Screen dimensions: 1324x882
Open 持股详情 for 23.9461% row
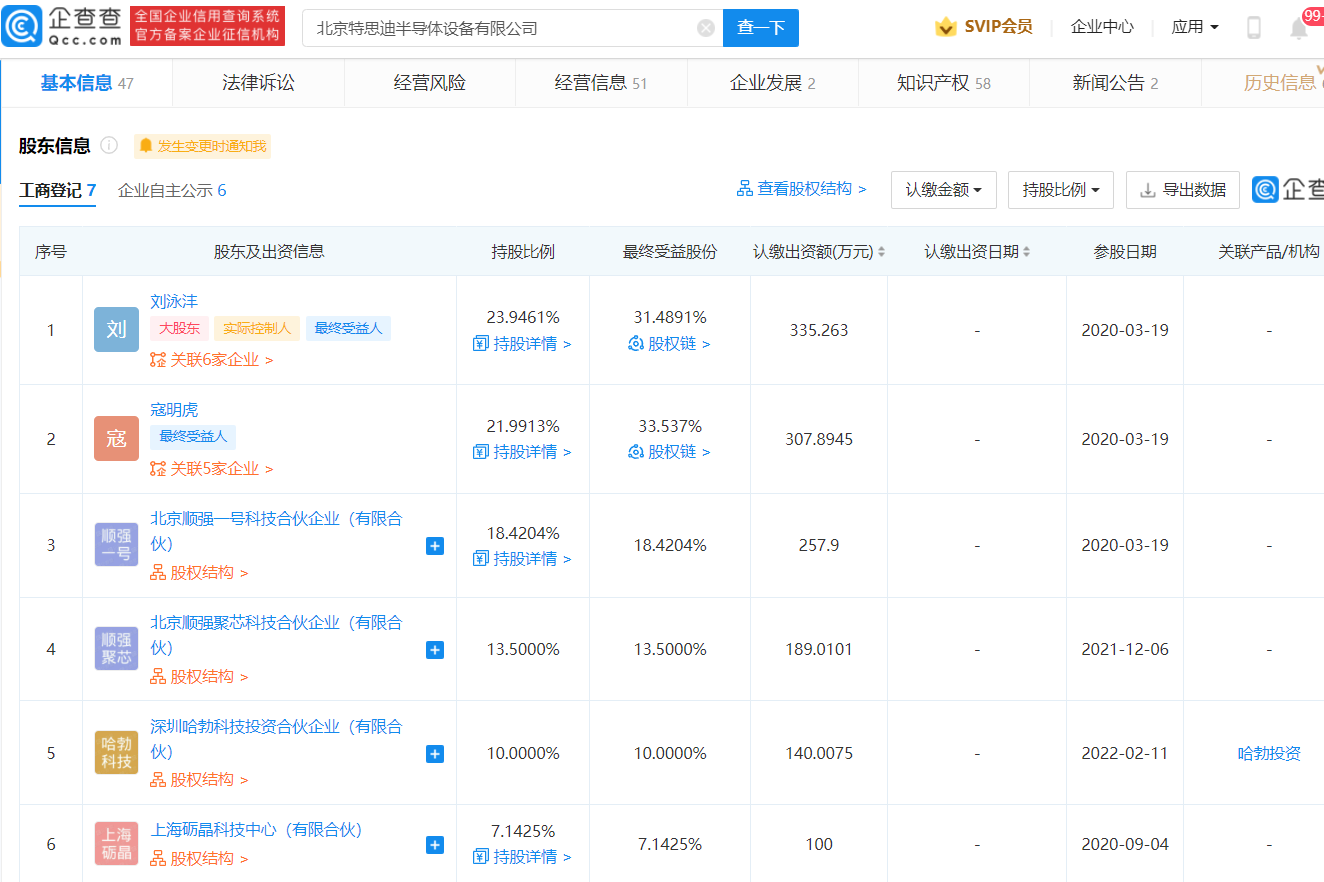pyautogui.click(x=522, y=344)
